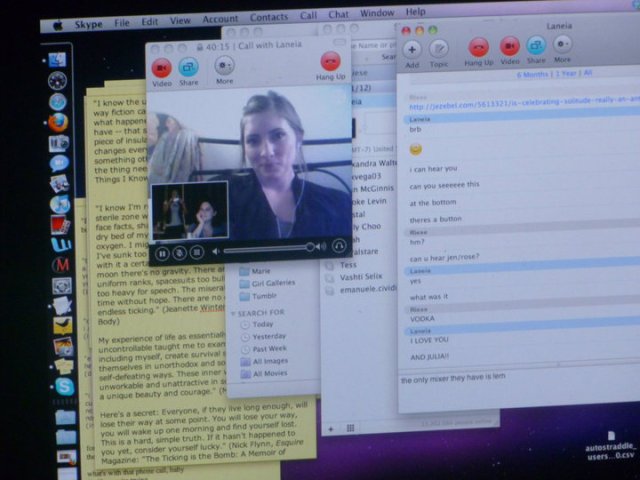Viewport: 640px width, 480px height.
Task: Open Stickies from the dock
Action: click(63, 366)
